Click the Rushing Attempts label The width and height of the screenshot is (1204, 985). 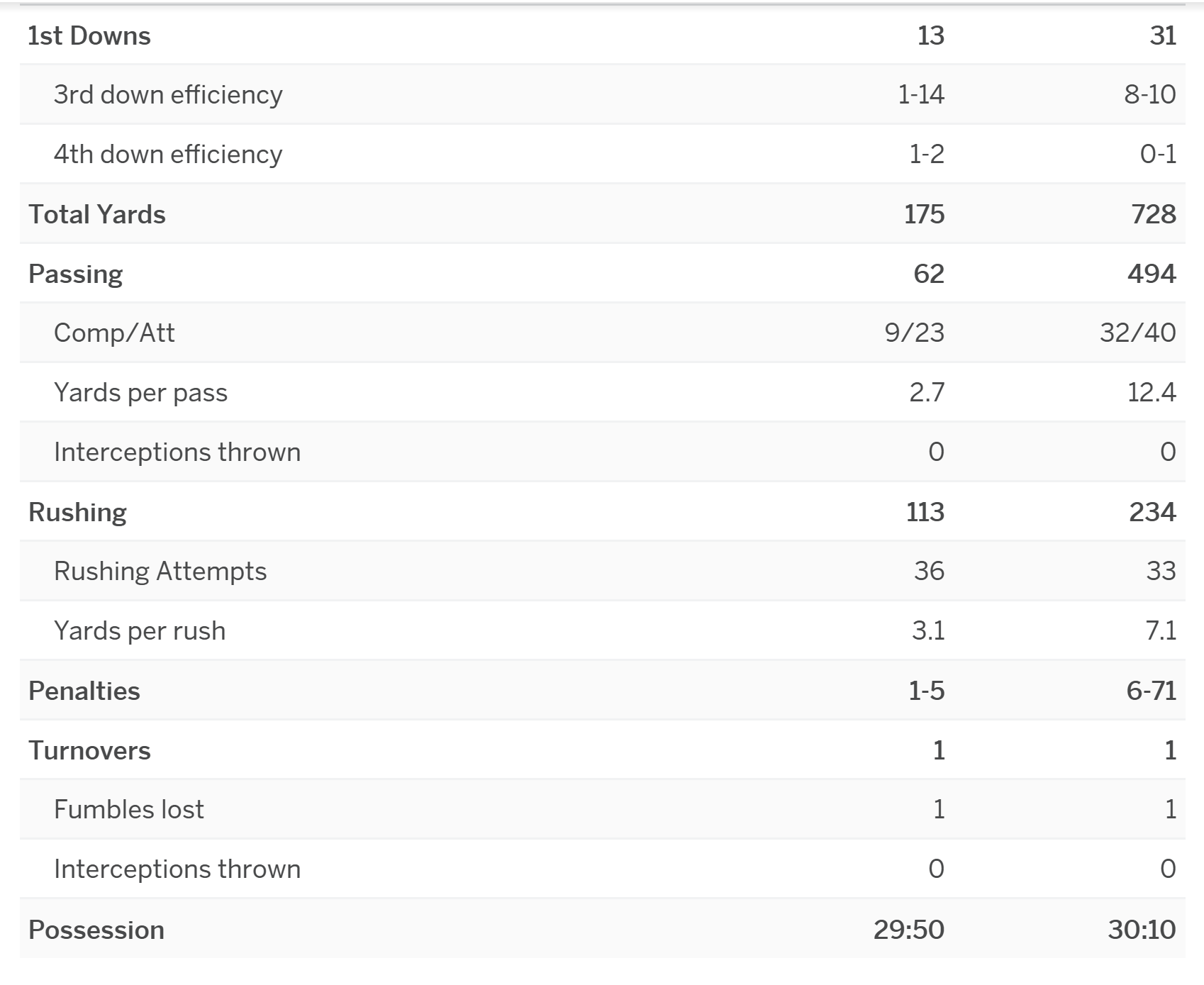[x=160, y=571]
